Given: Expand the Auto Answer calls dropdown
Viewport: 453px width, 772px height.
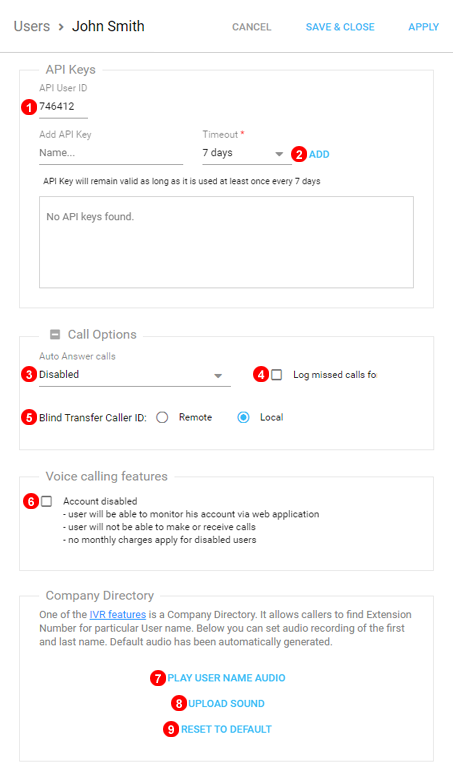Looking at the screenshot, I should coord(134,375).
